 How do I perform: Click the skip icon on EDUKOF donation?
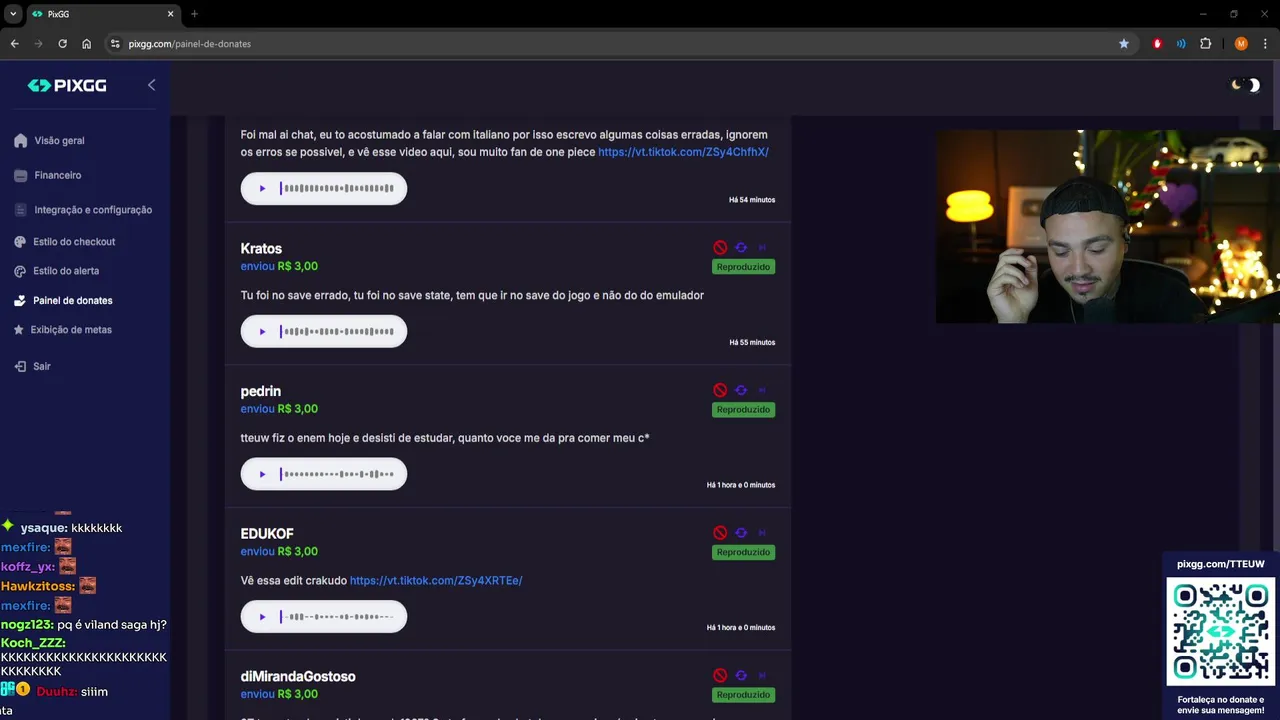[x=762, y=533]
